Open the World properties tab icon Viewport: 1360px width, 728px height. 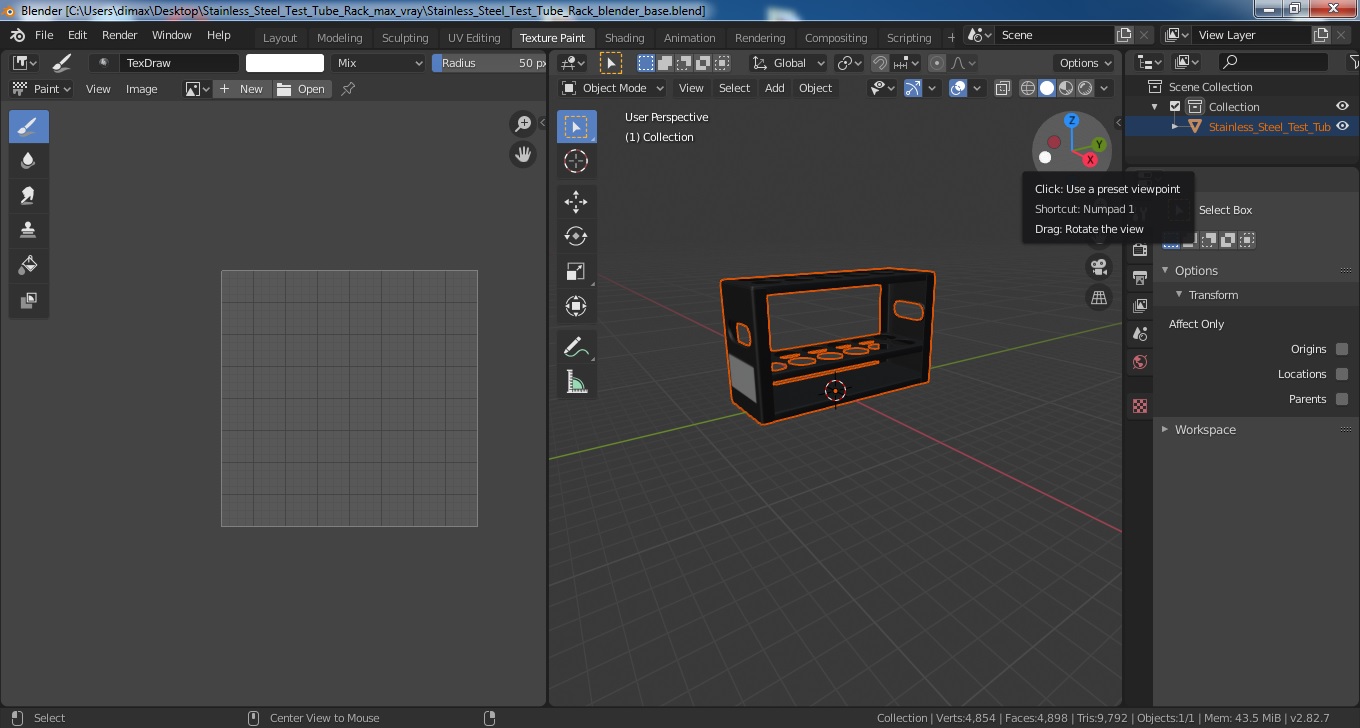(x=1140, y=362)
